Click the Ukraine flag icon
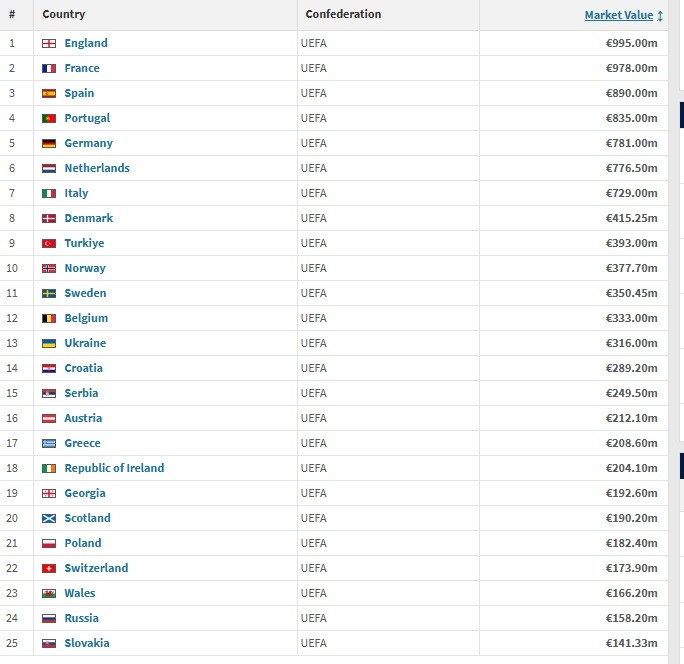 pos(48,343)
